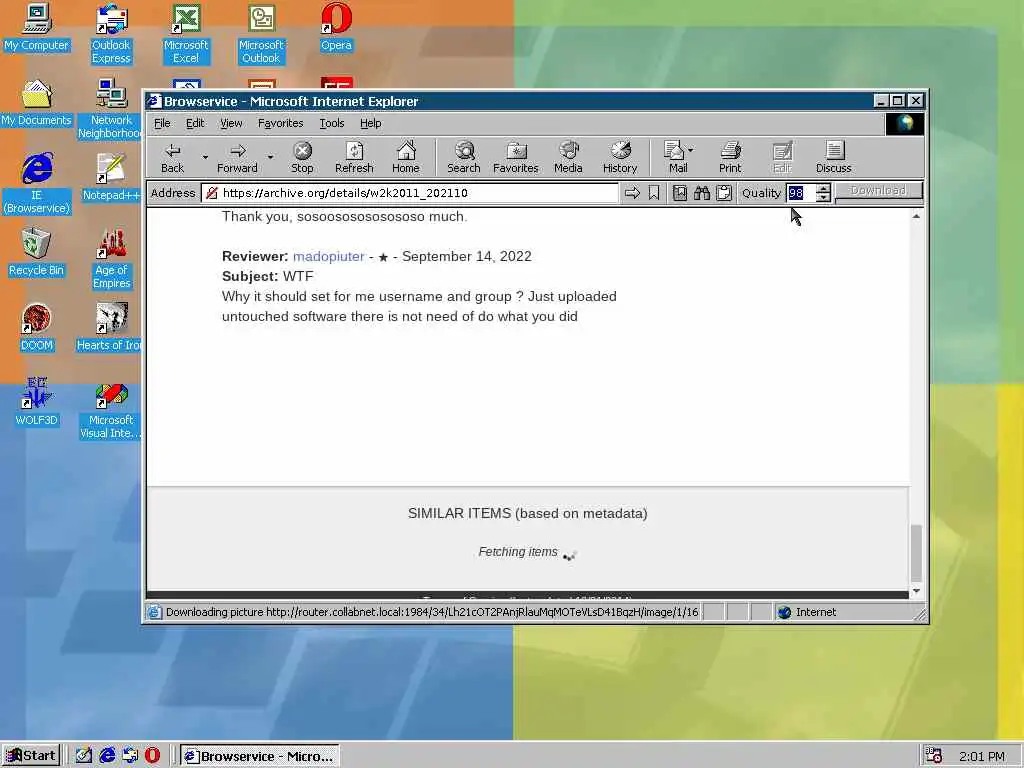
Task: Click the address bar URL field
Action: [409, 193]
